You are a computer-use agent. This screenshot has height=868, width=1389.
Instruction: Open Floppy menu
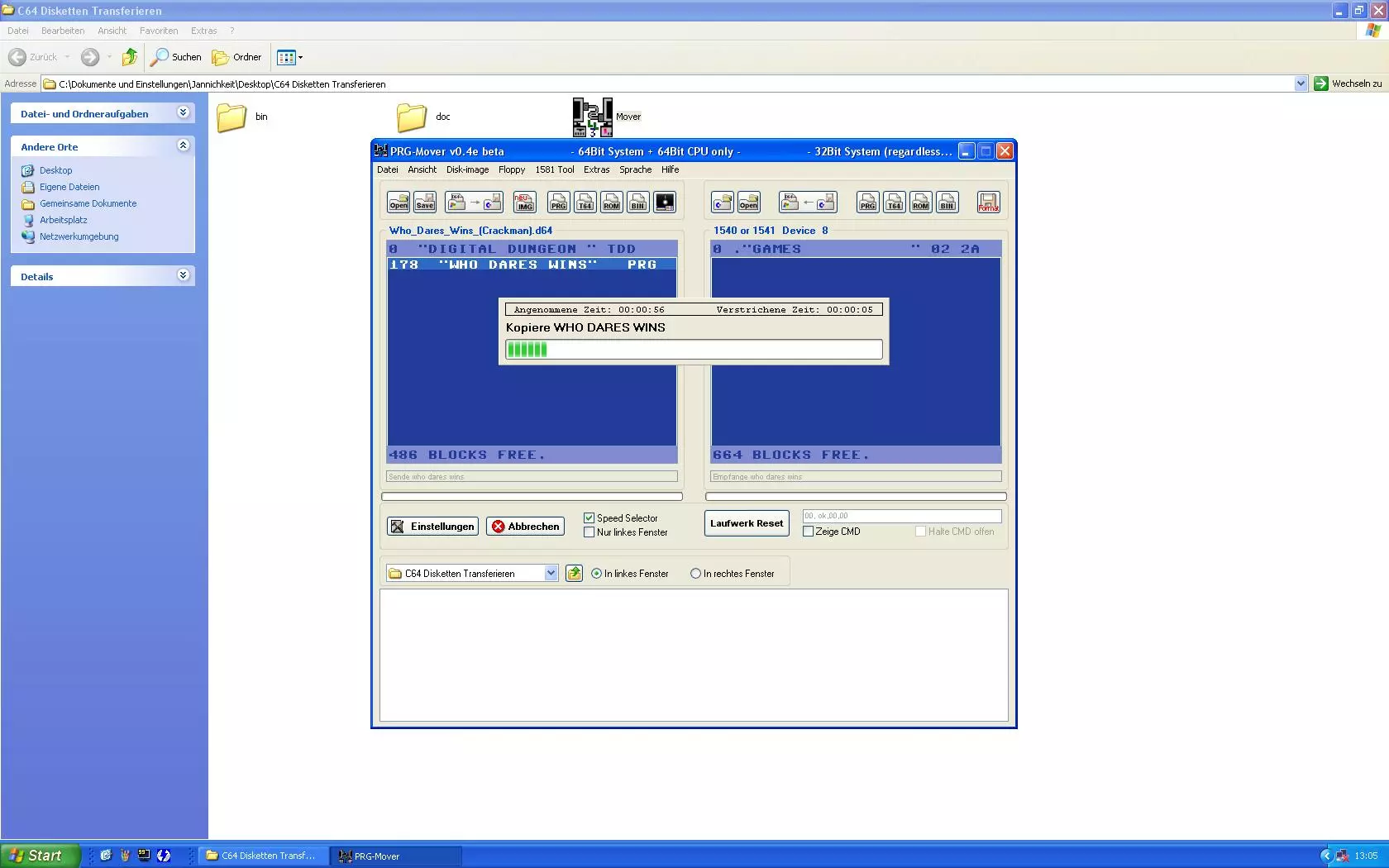tap(512, 169)
